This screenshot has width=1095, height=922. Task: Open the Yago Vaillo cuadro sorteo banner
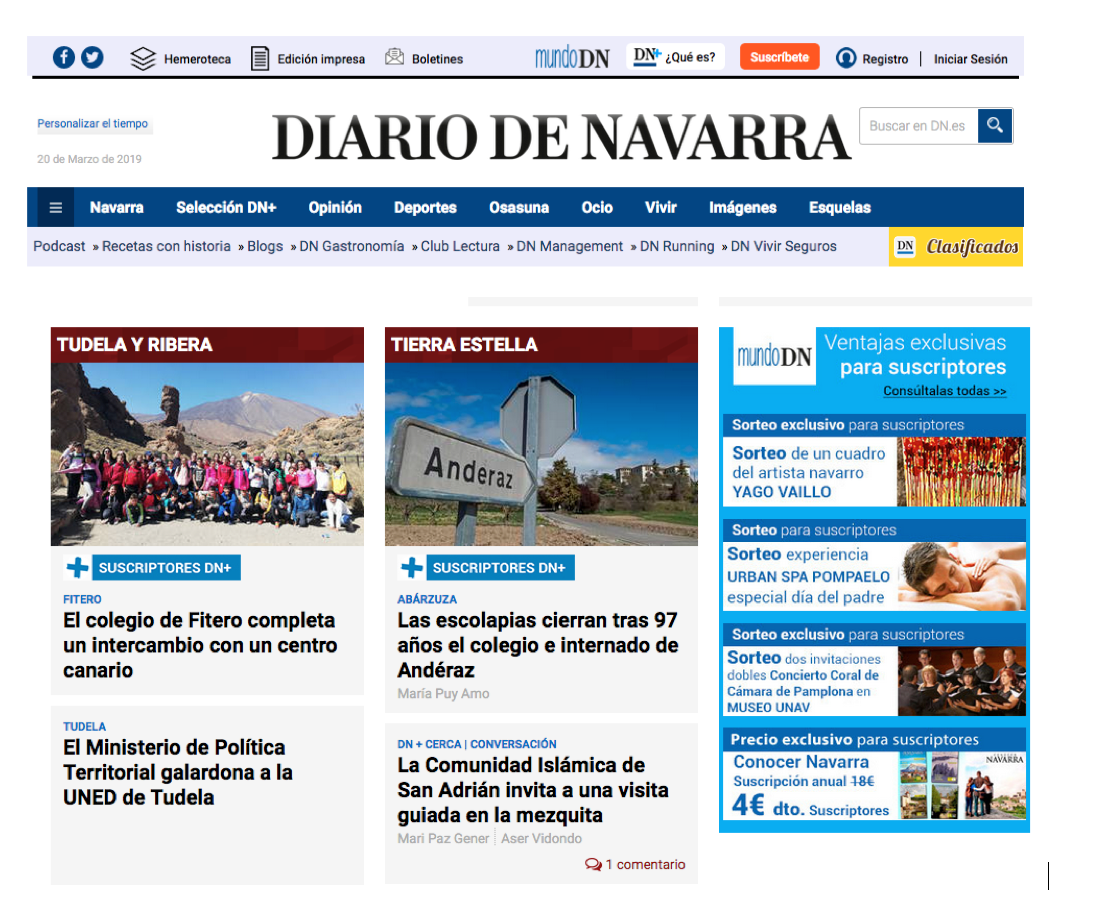[x=874, y=461]
